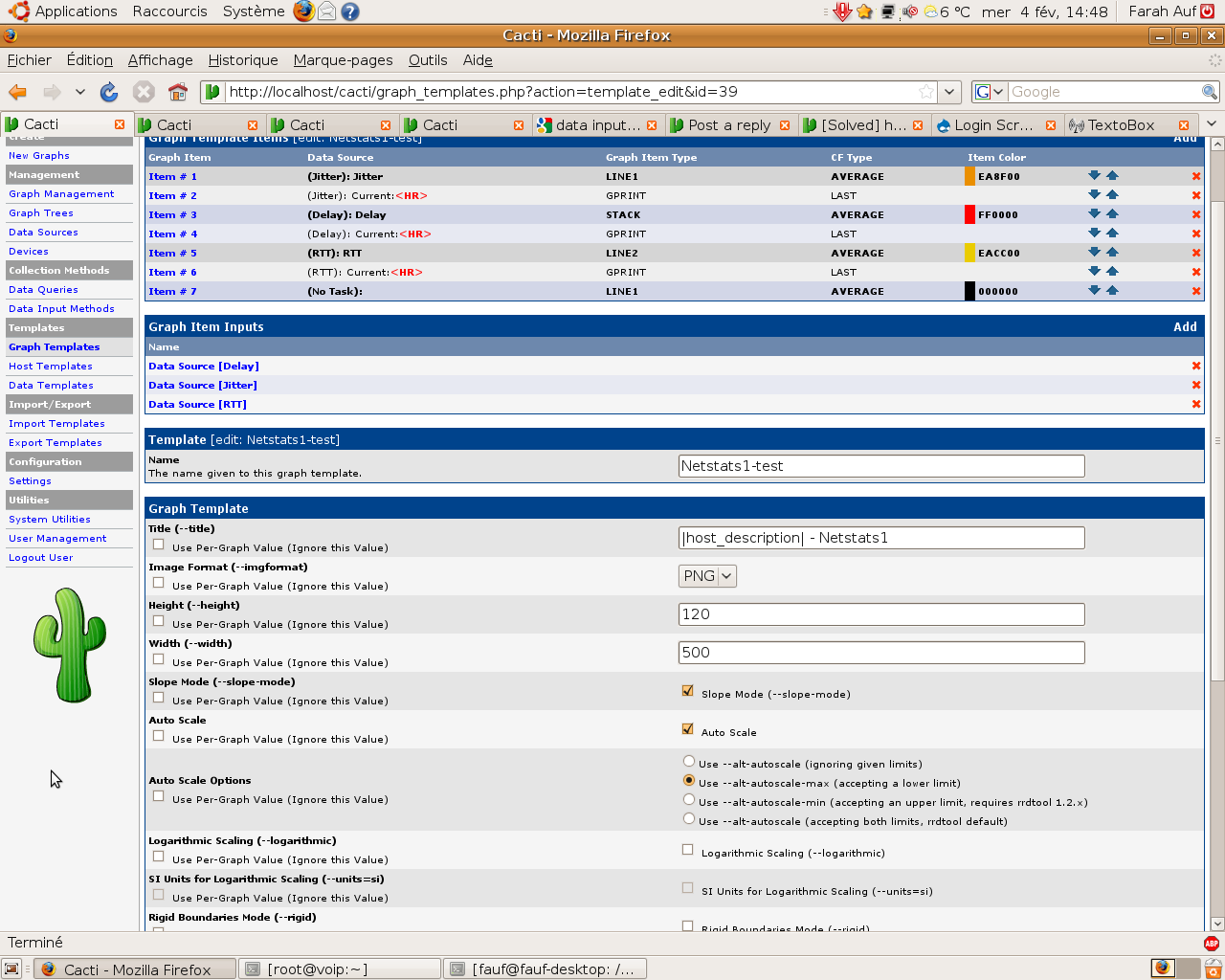Open the mail launcher in top panel
The height and width of the screenshot is (980, 1225).
(x=327, y=11)
